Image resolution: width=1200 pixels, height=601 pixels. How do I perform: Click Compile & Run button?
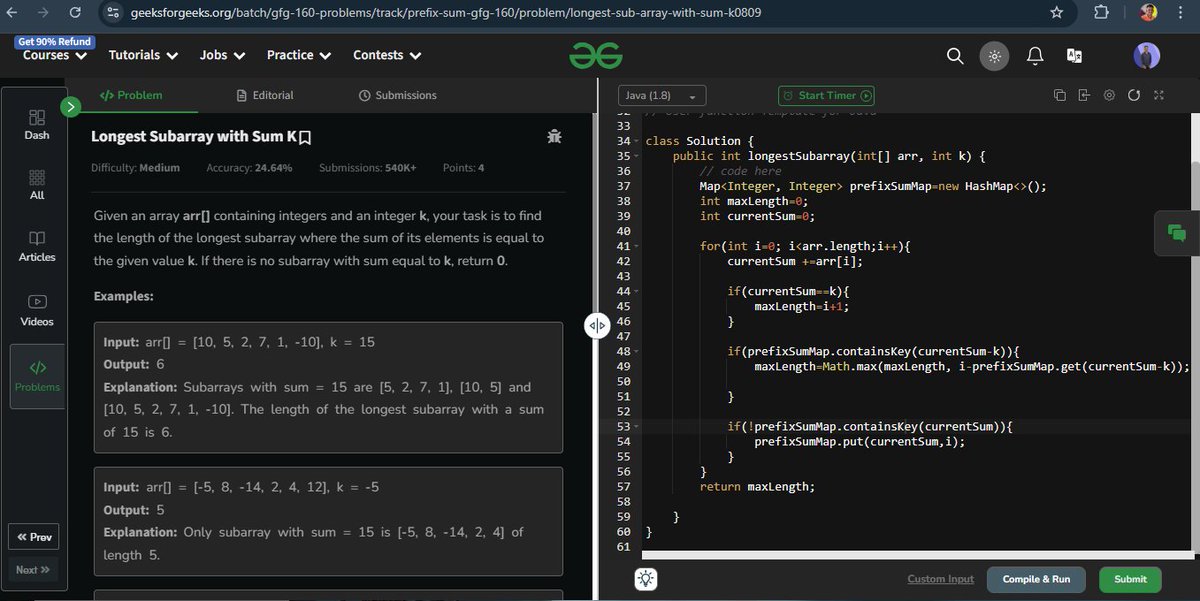tap(1036, 579)
